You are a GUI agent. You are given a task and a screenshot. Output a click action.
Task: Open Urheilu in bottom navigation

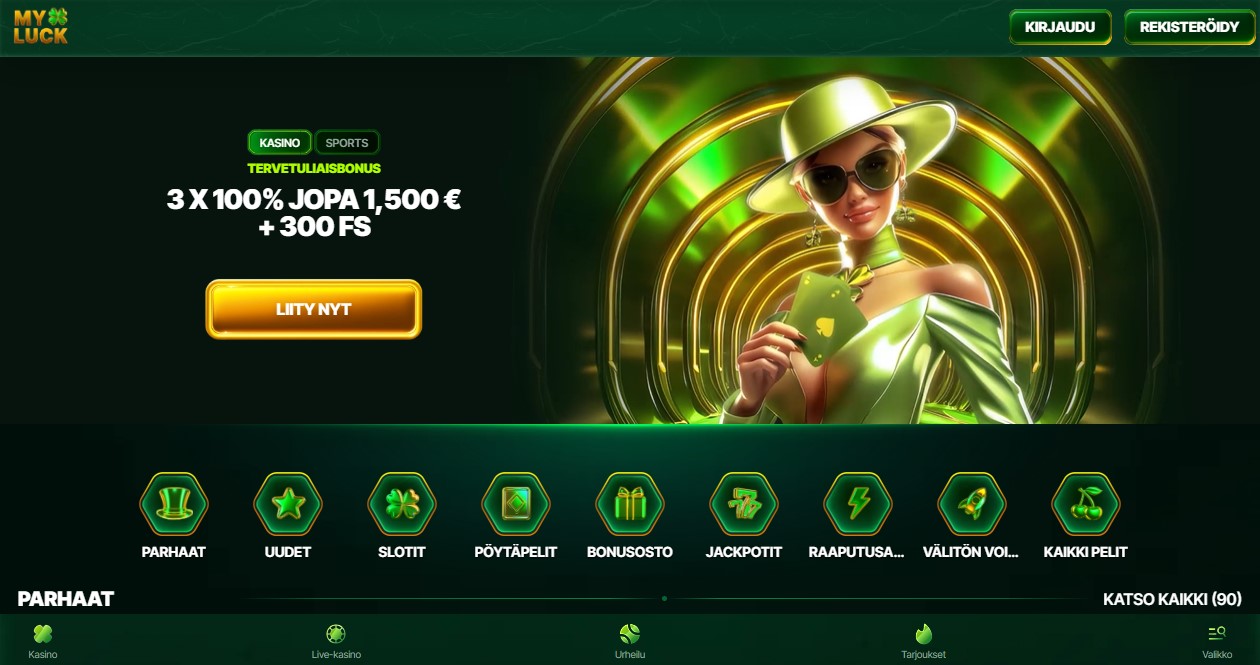point(629,641)
